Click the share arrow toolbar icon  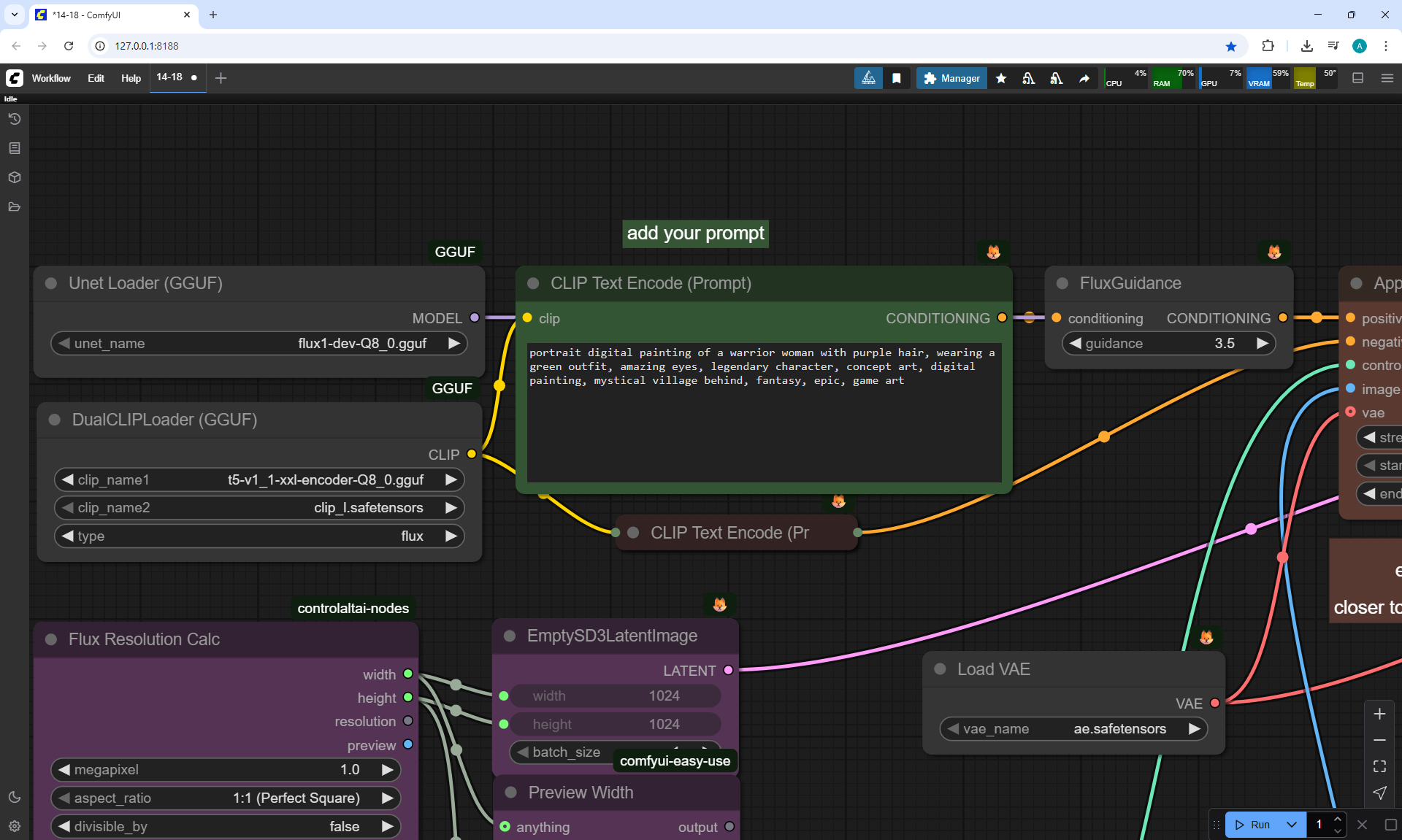1084,78
